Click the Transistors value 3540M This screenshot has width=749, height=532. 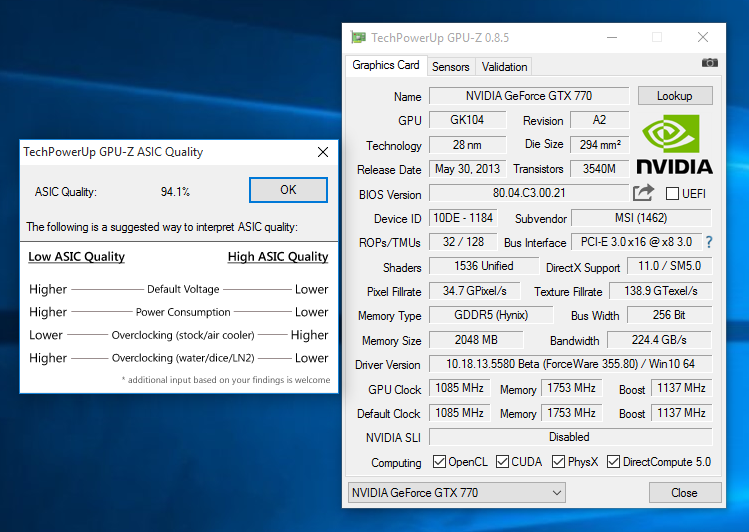pos(599,169)
